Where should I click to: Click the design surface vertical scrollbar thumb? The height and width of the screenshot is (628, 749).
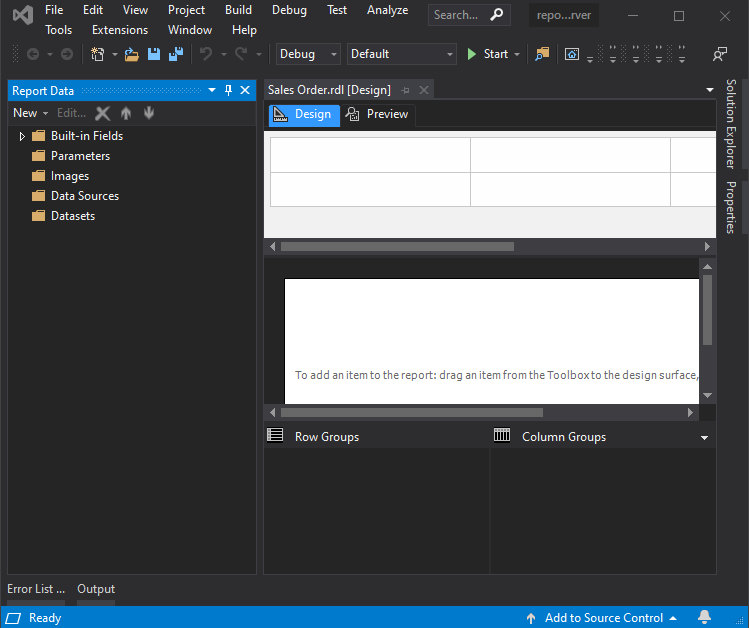coord(708,310)
